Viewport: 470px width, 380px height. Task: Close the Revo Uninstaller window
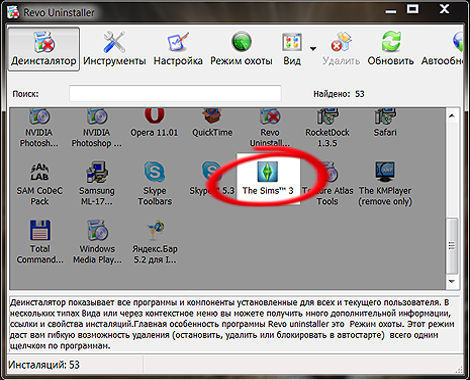[x=444, y=9]
